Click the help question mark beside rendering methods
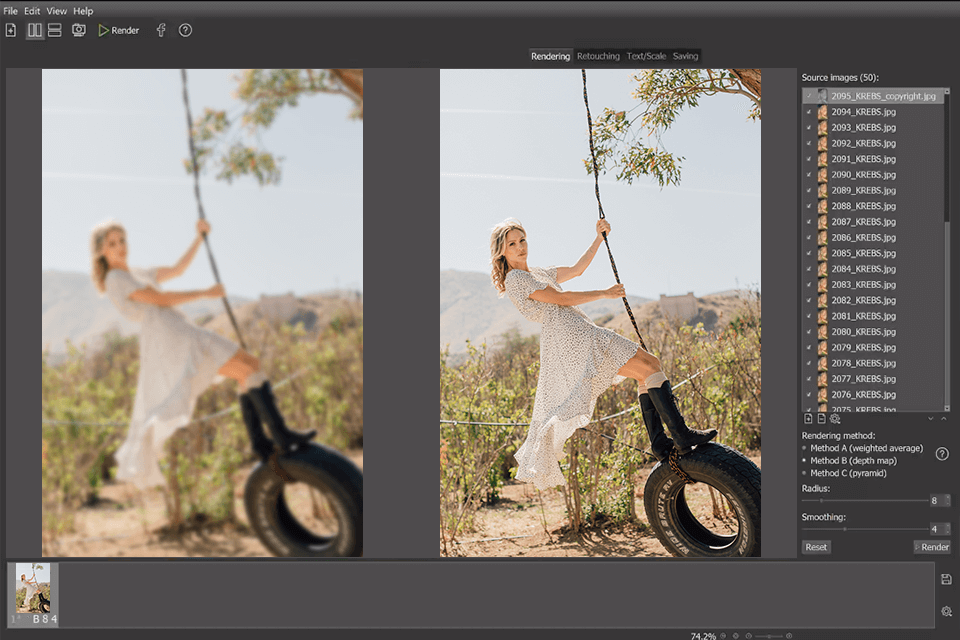This screenshot has width=960, height=640. [941, 454]
